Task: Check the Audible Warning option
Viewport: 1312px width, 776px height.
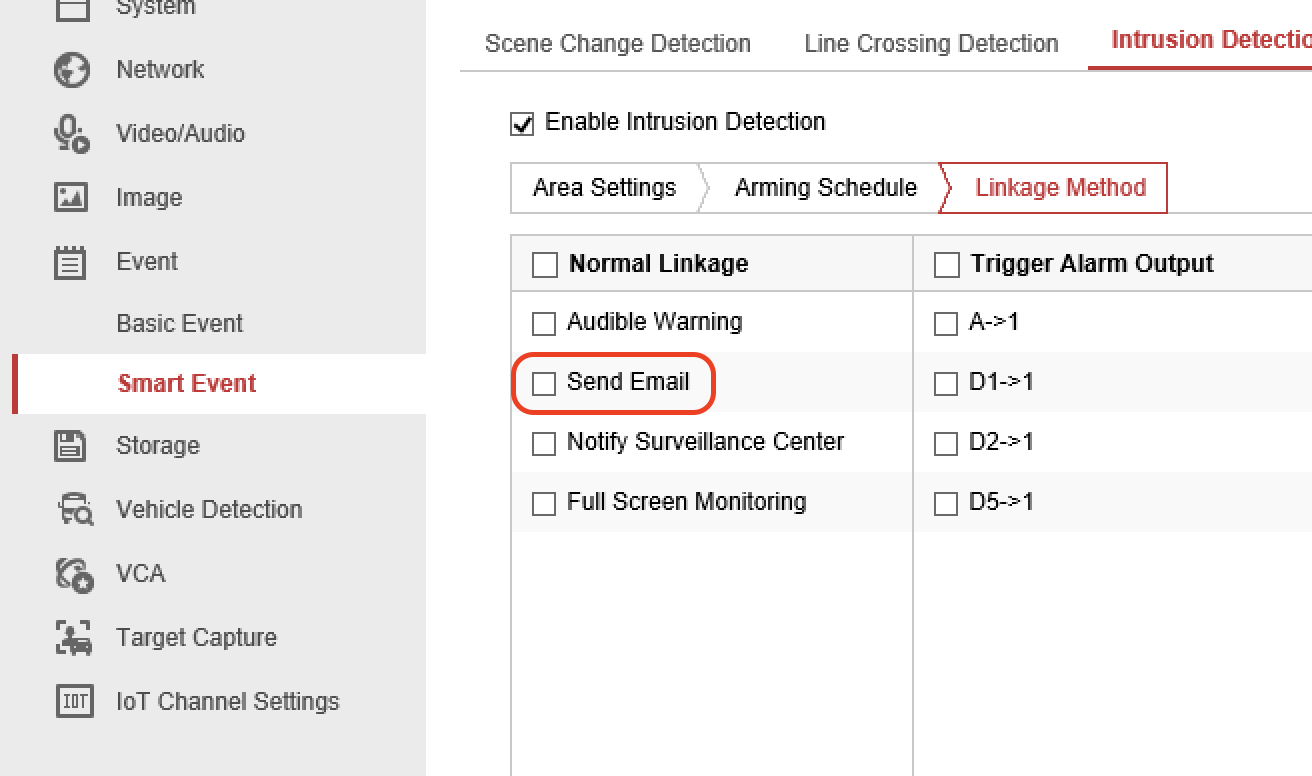Action: (x=544, y=323)
